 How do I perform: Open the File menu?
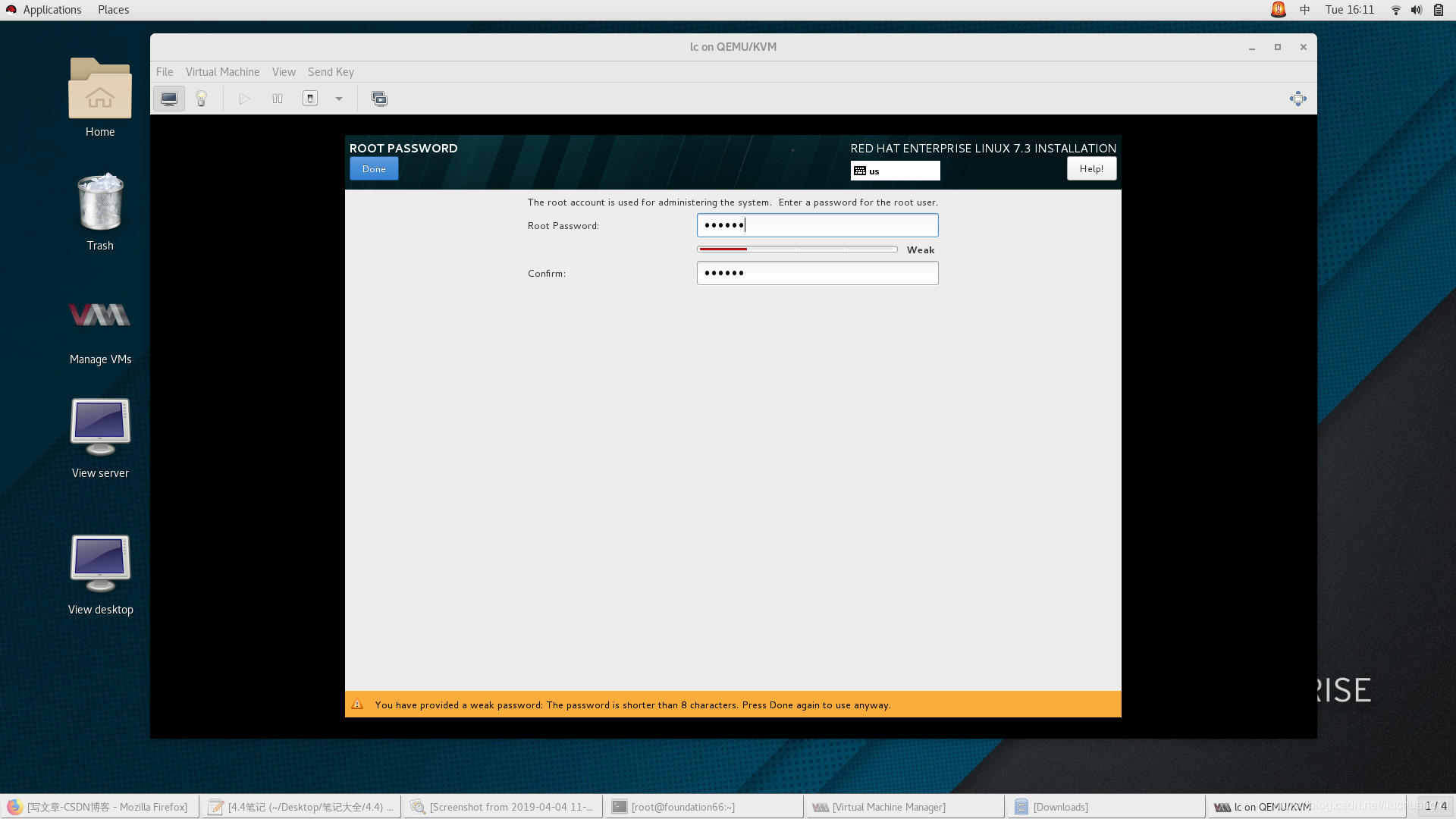pos(165,72)
